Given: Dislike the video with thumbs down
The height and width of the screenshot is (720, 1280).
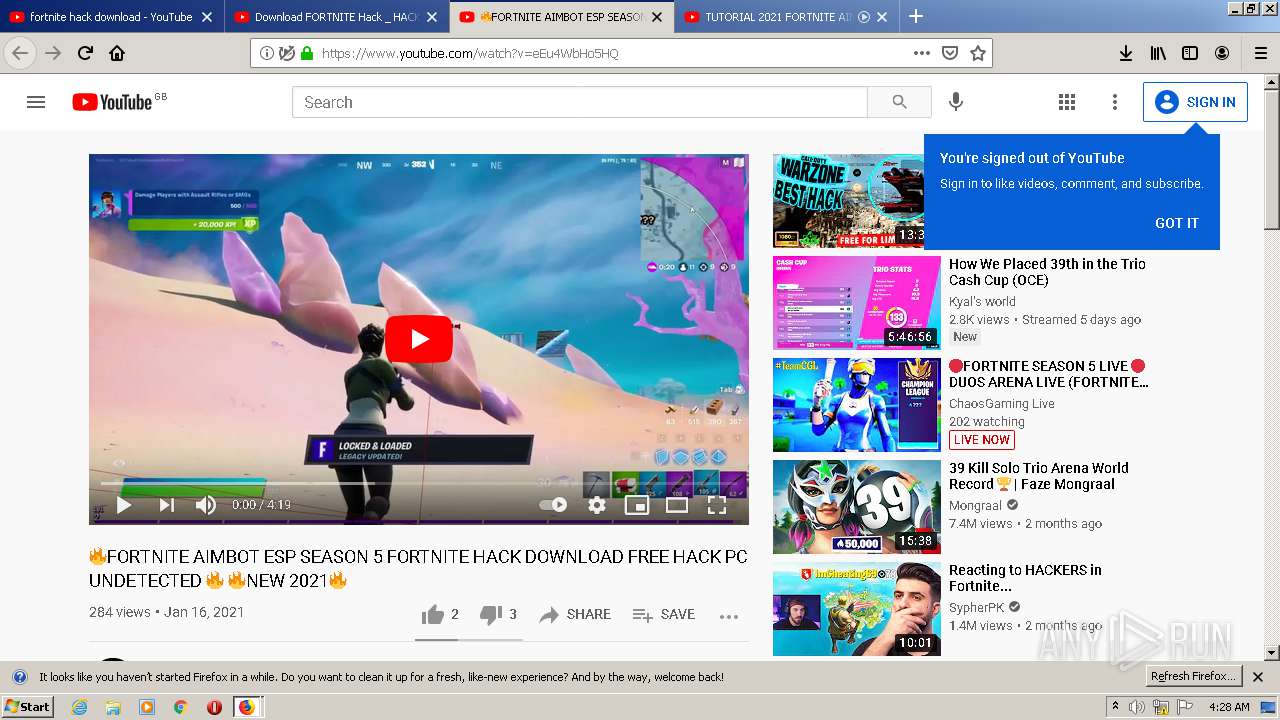Looking at the screenshot, I should [x=498, y=614].
